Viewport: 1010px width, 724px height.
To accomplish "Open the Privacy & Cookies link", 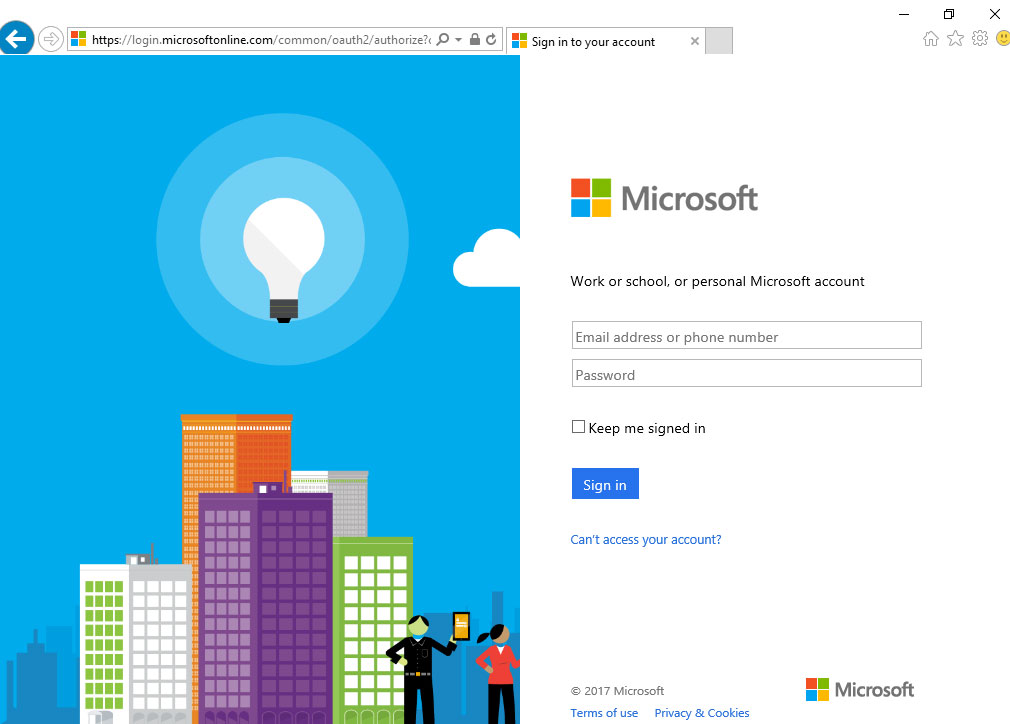I will point(701,713).
